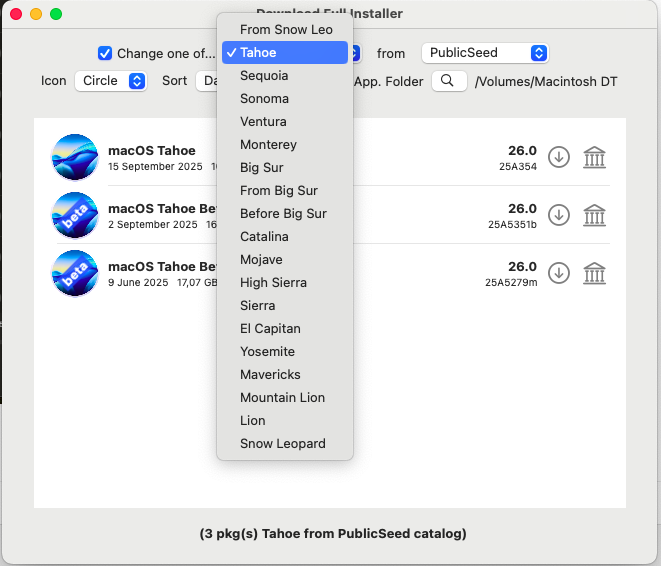Select Monterey in the menu
This screenshot has width=661, height=566.
click(x=285, y=145)
